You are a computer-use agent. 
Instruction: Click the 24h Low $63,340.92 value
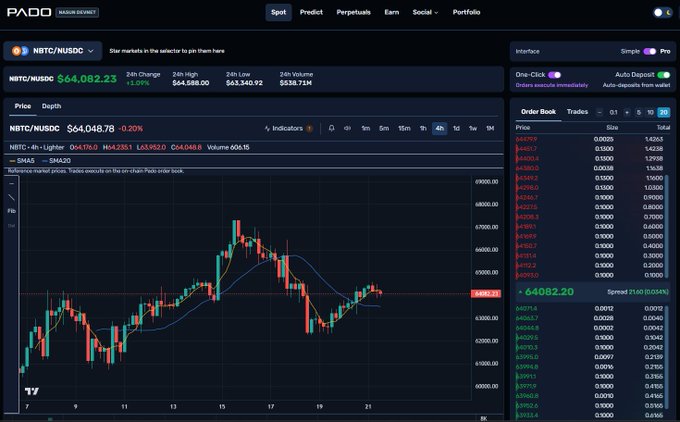(244, 83)
